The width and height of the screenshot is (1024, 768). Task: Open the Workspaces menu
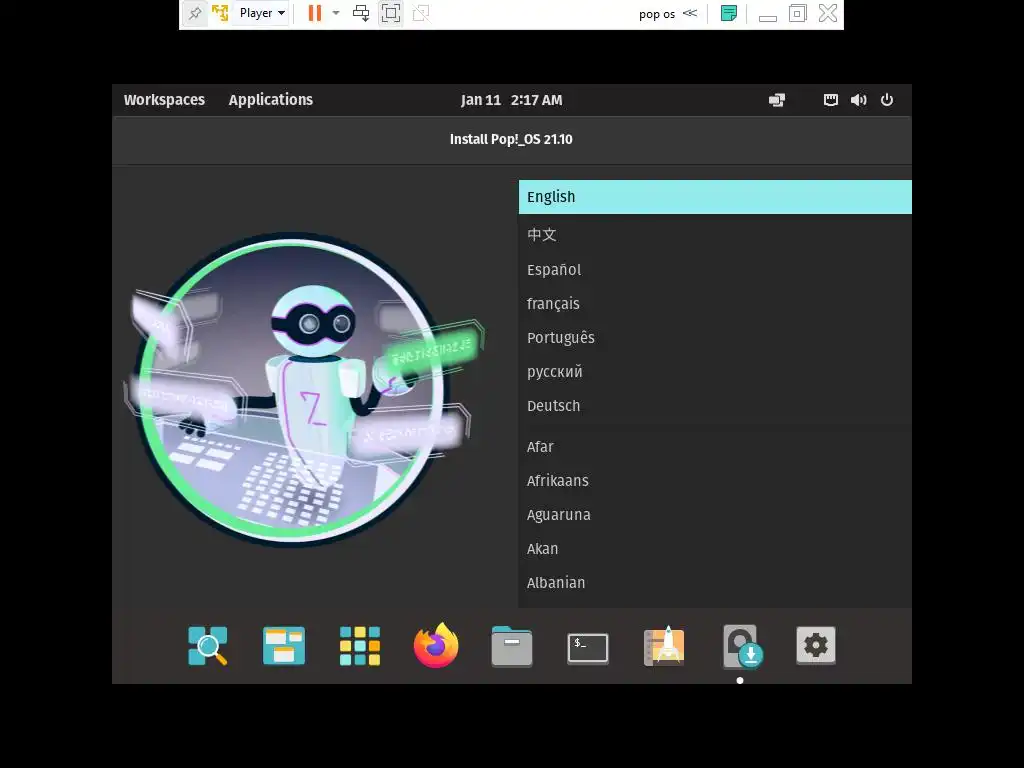165,100
